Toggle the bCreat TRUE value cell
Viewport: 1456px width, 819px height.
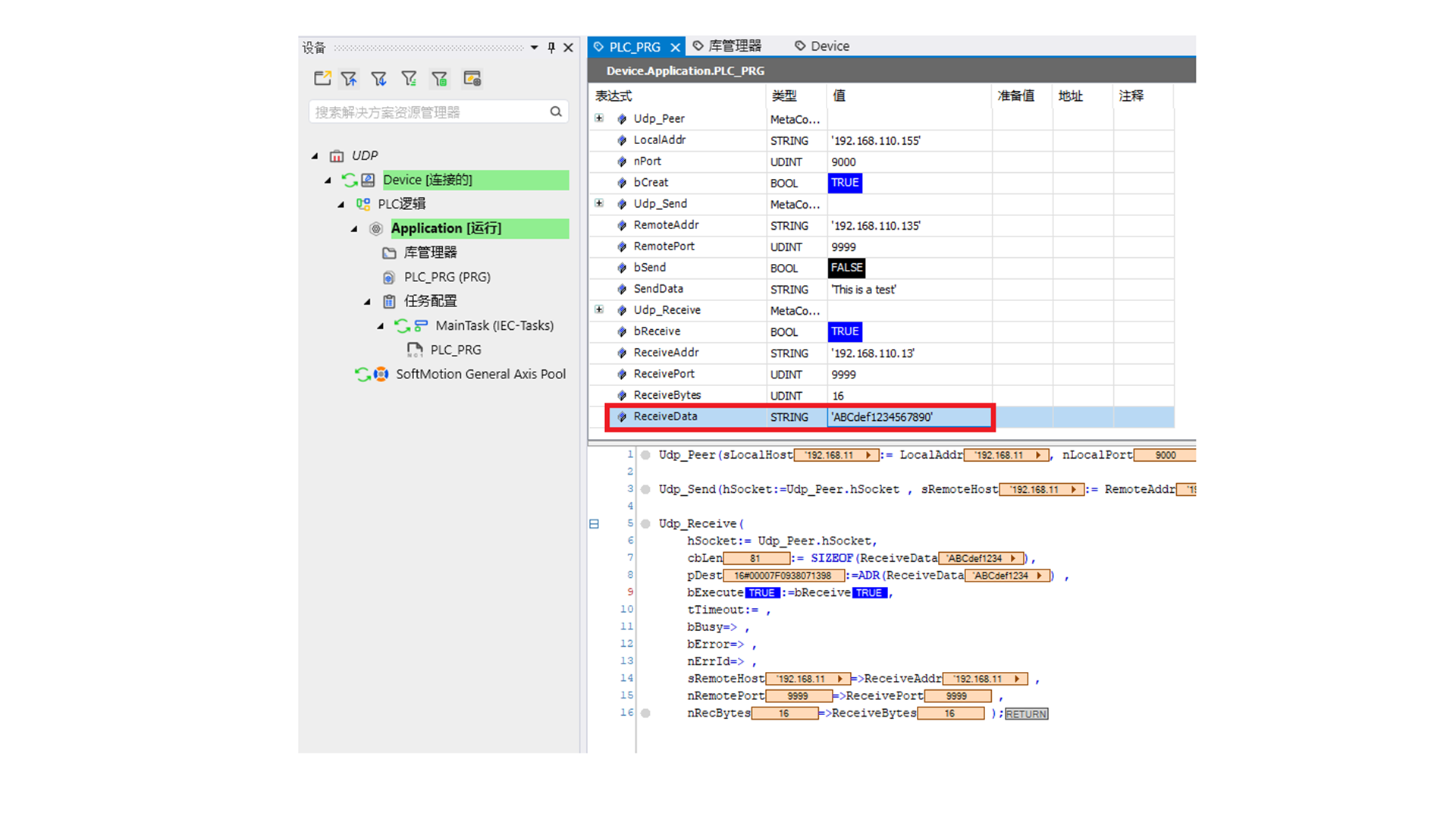pos(844,183)
